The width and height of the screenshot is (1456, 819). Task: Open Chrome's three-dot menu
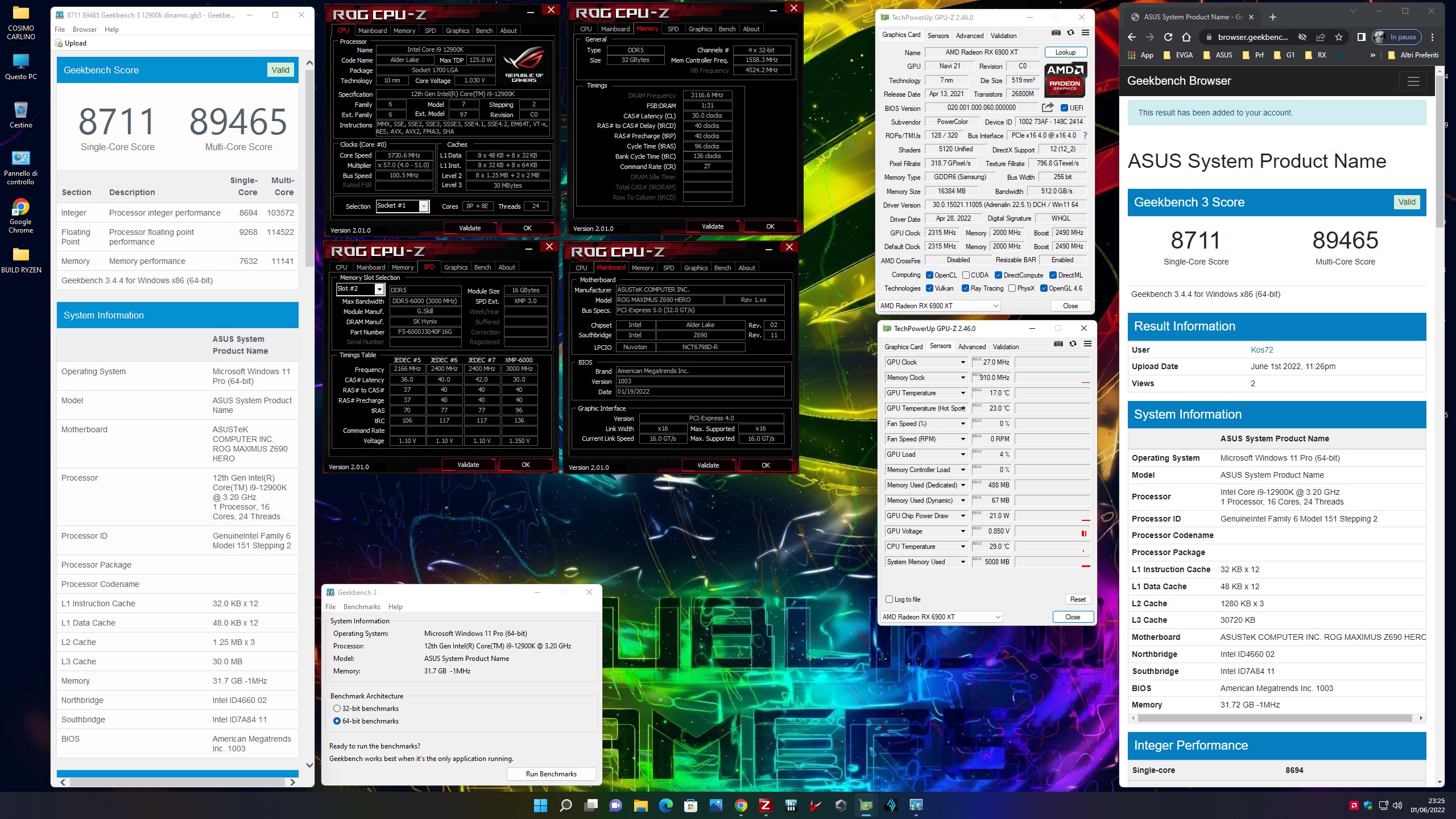[x=1433, y=37]
